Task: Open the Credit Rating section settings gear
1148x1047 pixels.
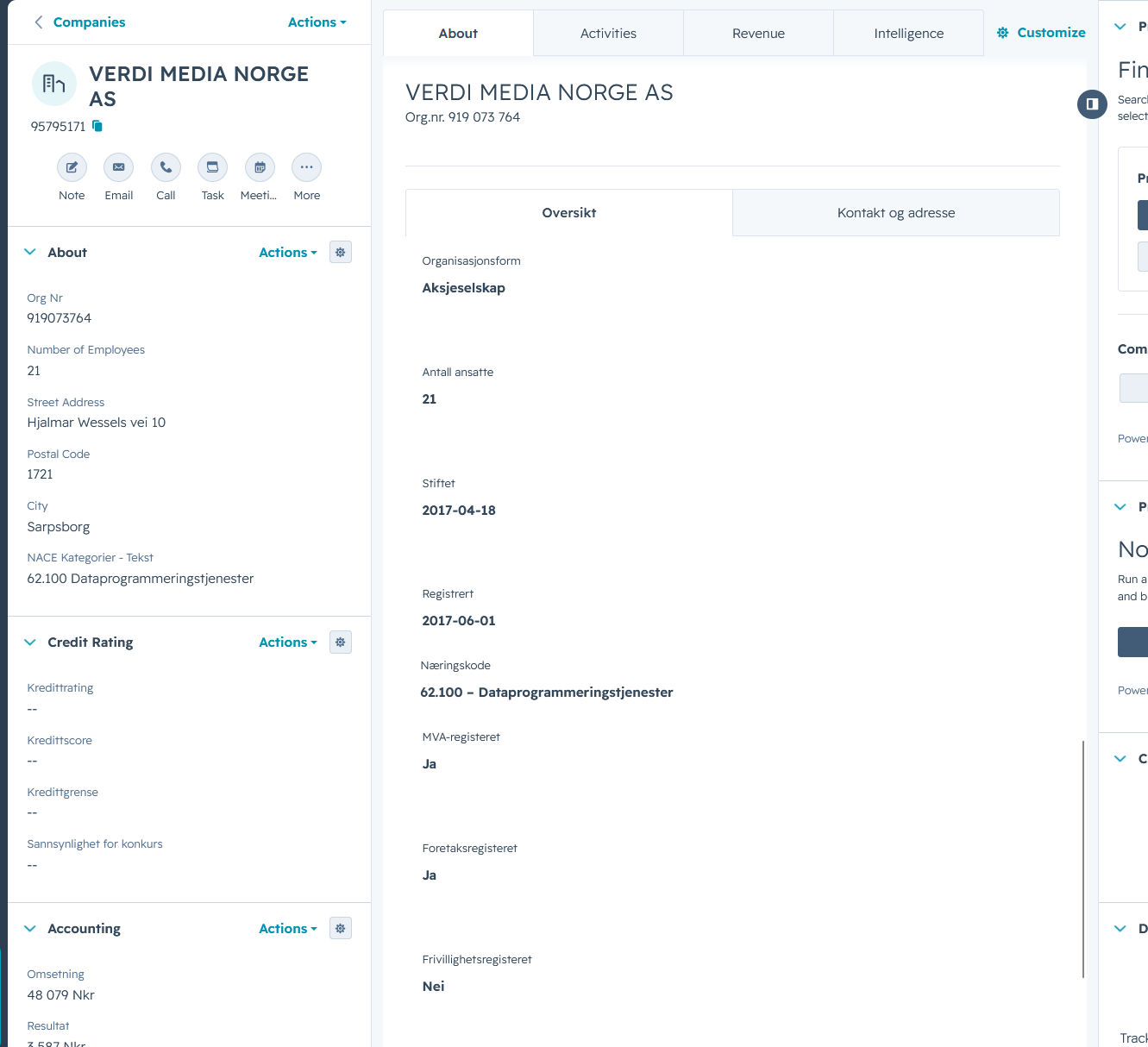Action: click(x=341, y=643)
